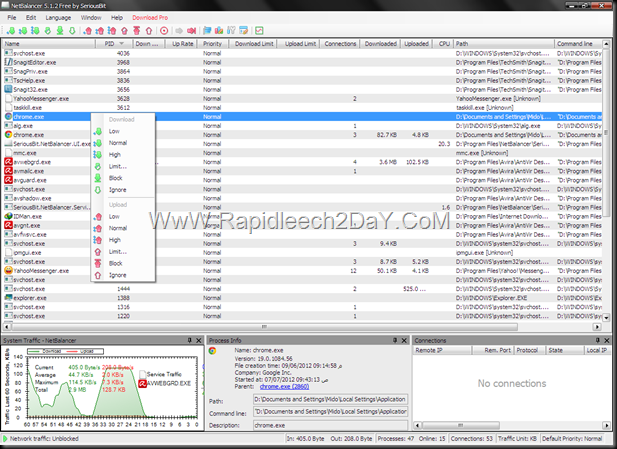Viewport: 617px width, 449px height.
Task: Choose Download High in context menu
Action: 123,155
